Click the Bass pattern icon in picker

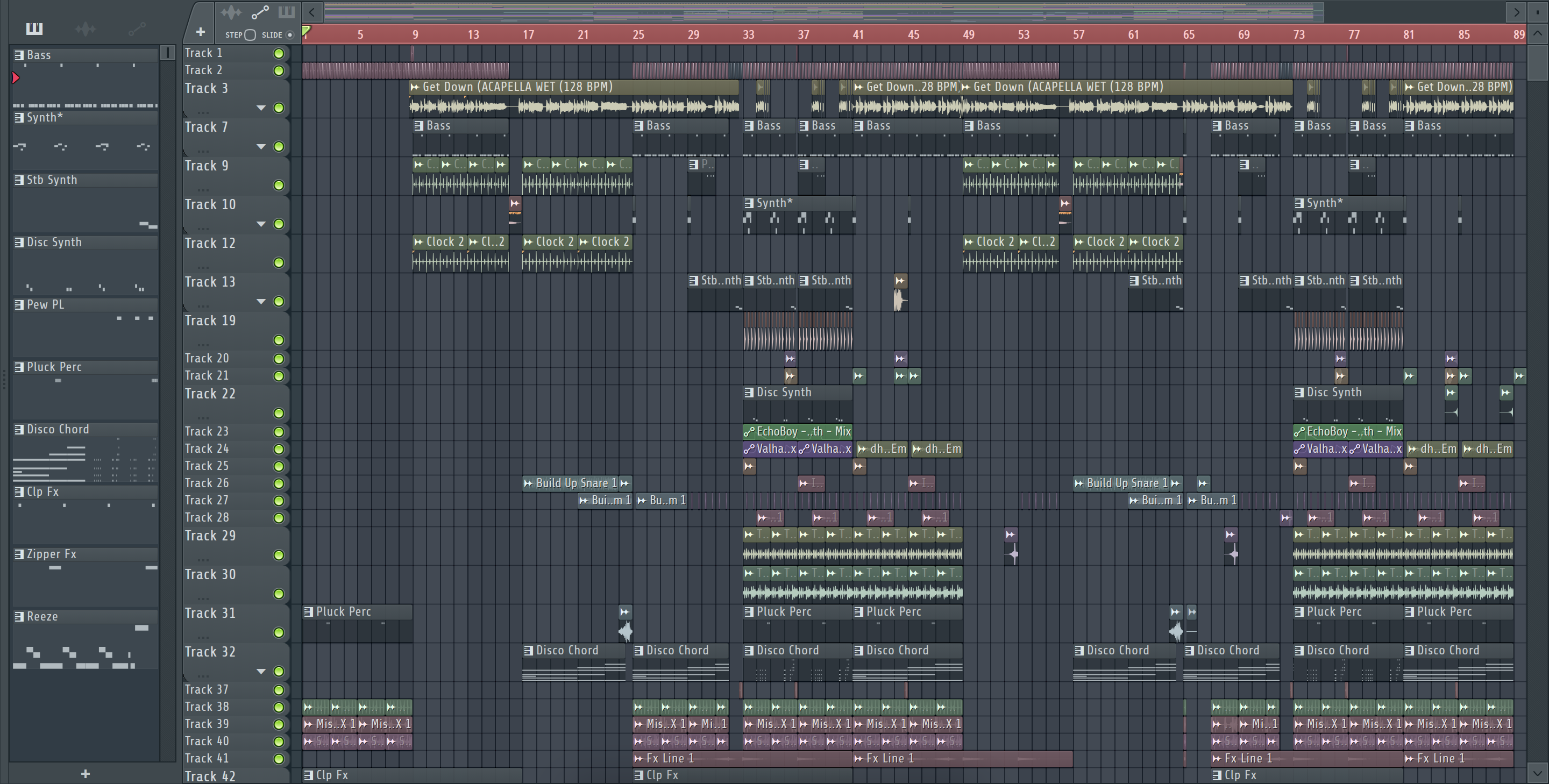[x=19, y=55]
